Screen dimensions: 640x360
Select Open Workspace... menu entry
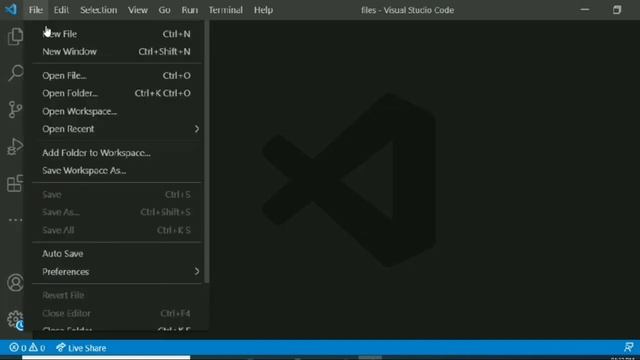click(x=117, y=111)
